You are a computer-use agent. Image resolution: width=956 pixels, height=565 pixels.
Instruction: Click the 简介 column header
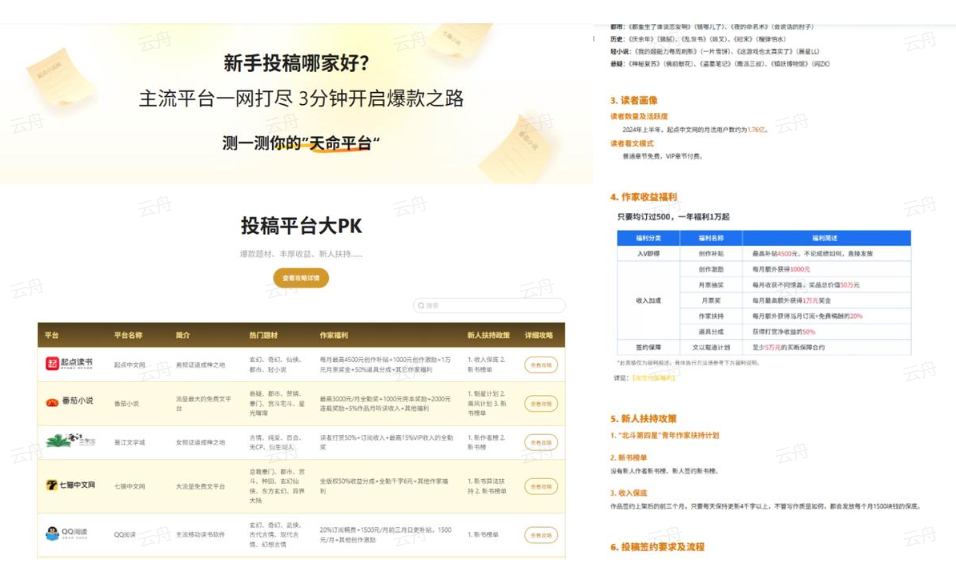pyautogui.click(x=183, y=335)
